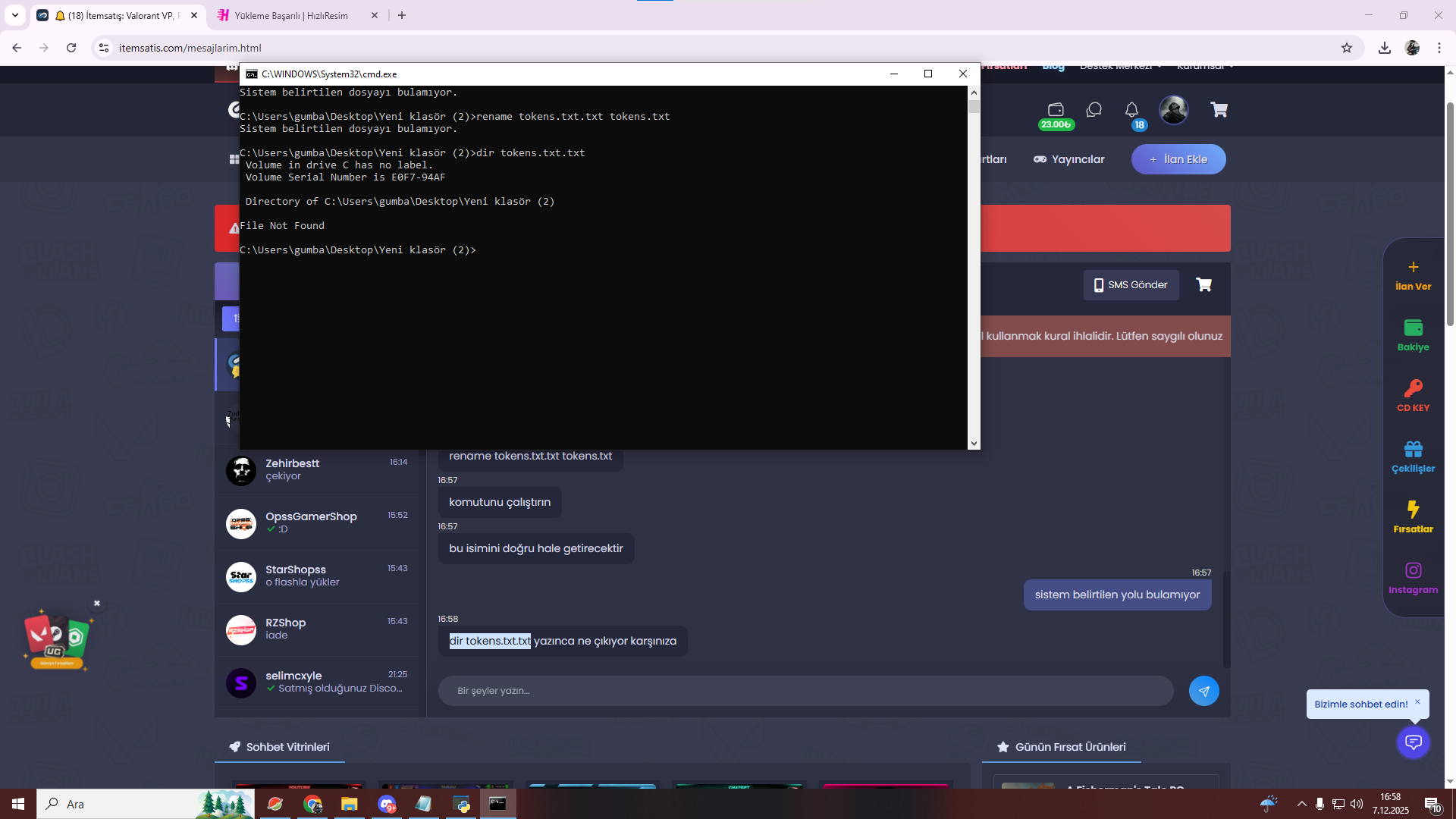Image resolution: width=1456 pixels, height=819 pixels.
Task: Click the 'bu isimini doğru hale getirecektir' message
Action: click(x=536, y=548)
